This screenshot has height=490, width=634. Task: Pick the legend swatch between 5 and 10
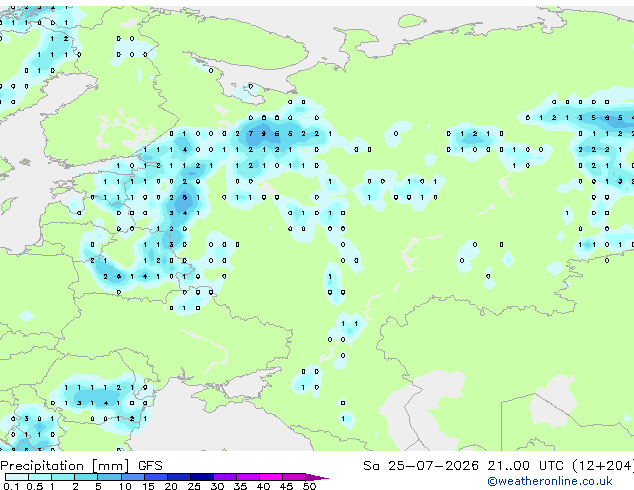tap(109, 477)
